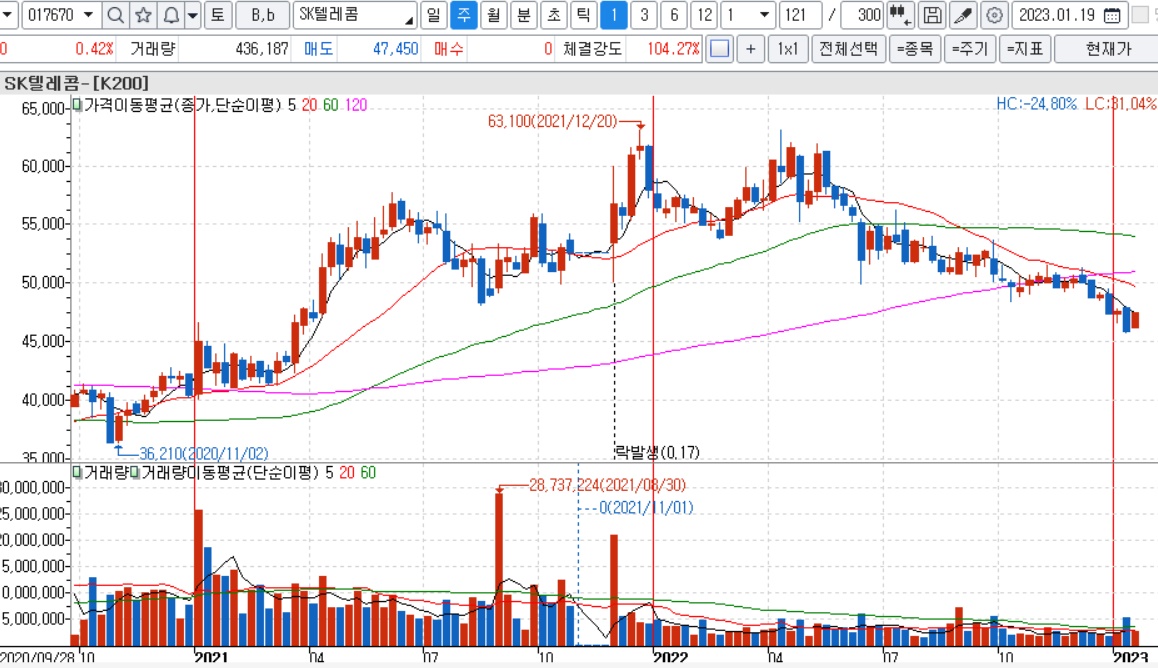The width and height of the screenshot is (1158, 668).
Task: Click the 28,737,224(2021/08/30) volume label
Action: [607, 485]
